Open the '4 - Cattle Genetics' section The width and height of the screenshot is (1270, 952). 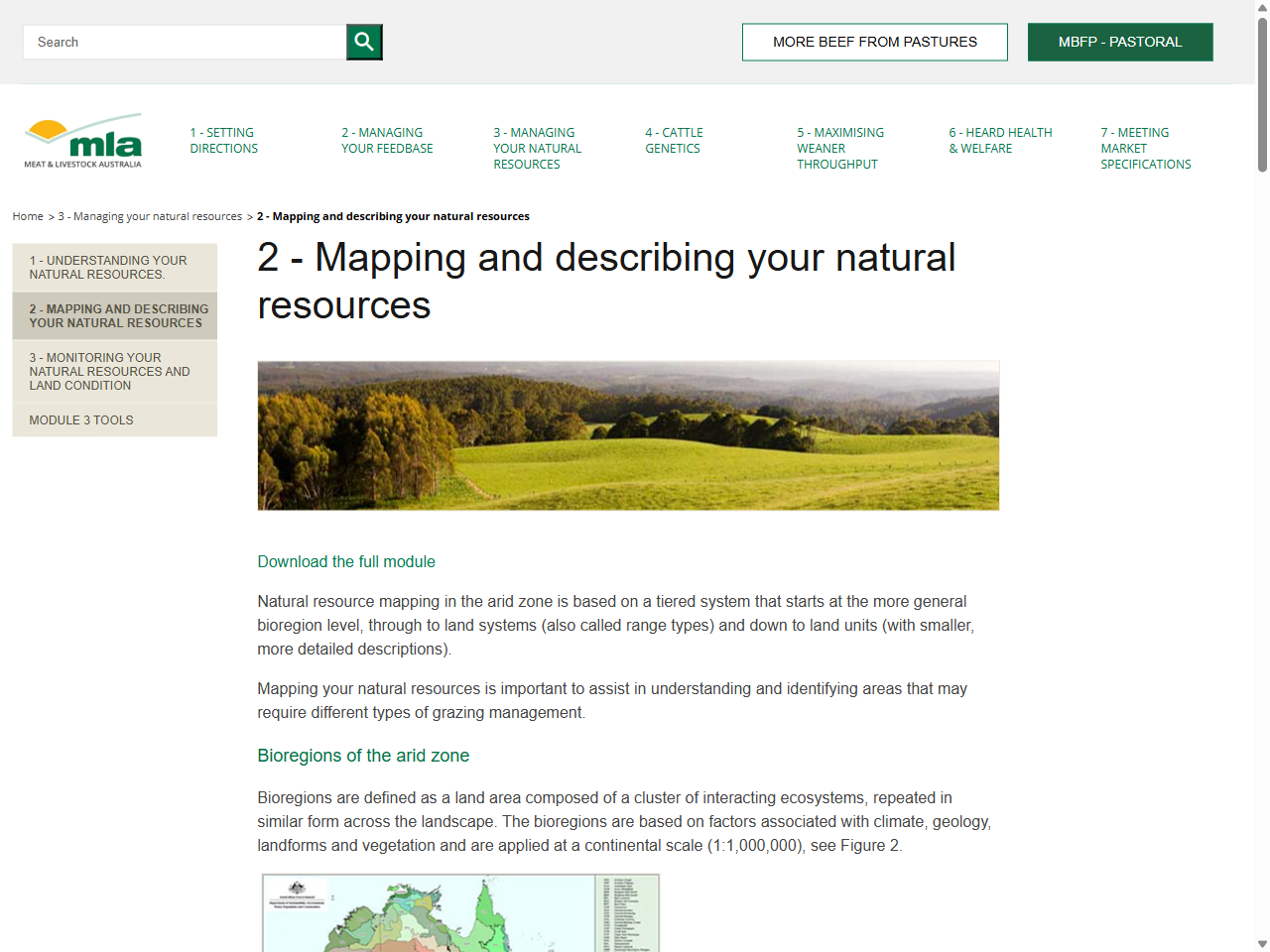(674, 140)
